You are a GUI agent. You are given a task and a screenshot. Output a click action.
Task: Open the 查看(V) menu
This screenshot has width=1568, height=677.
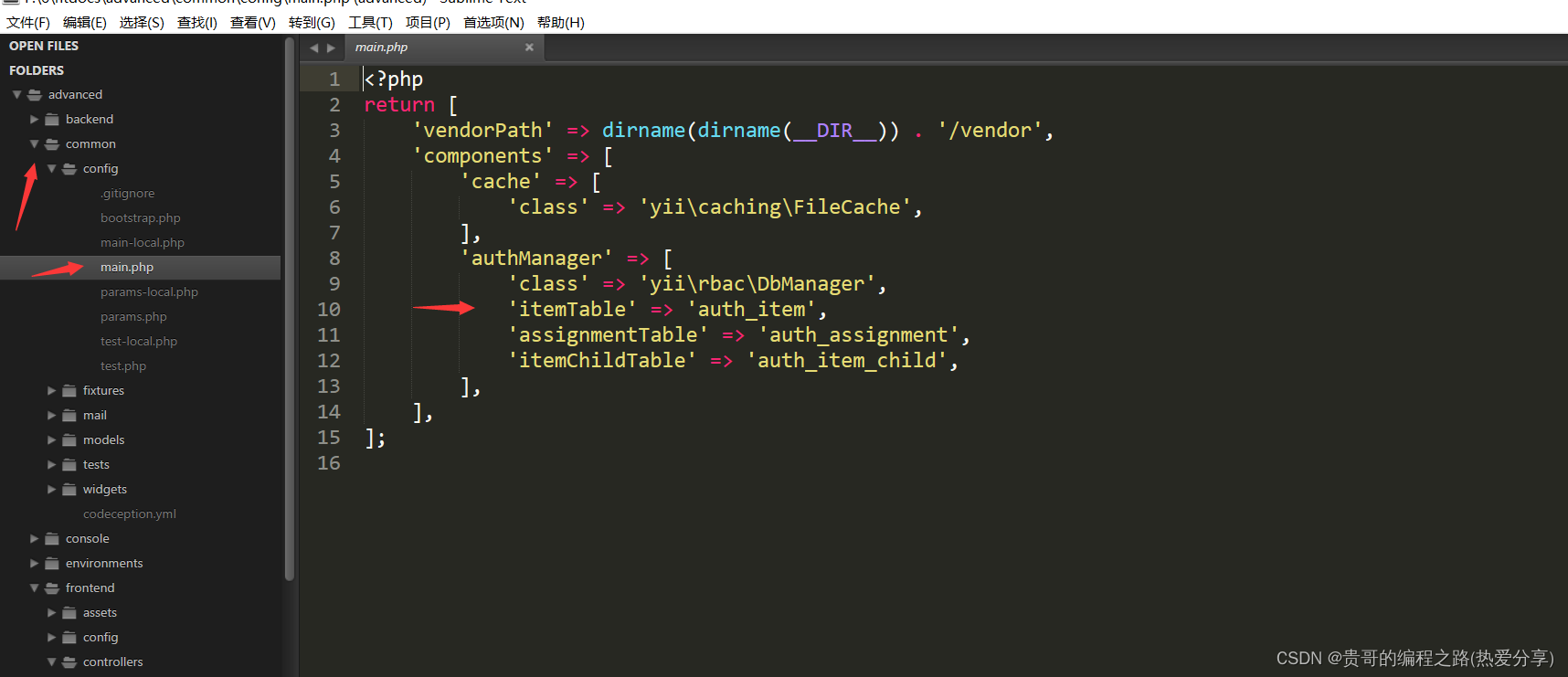(253, 23)
